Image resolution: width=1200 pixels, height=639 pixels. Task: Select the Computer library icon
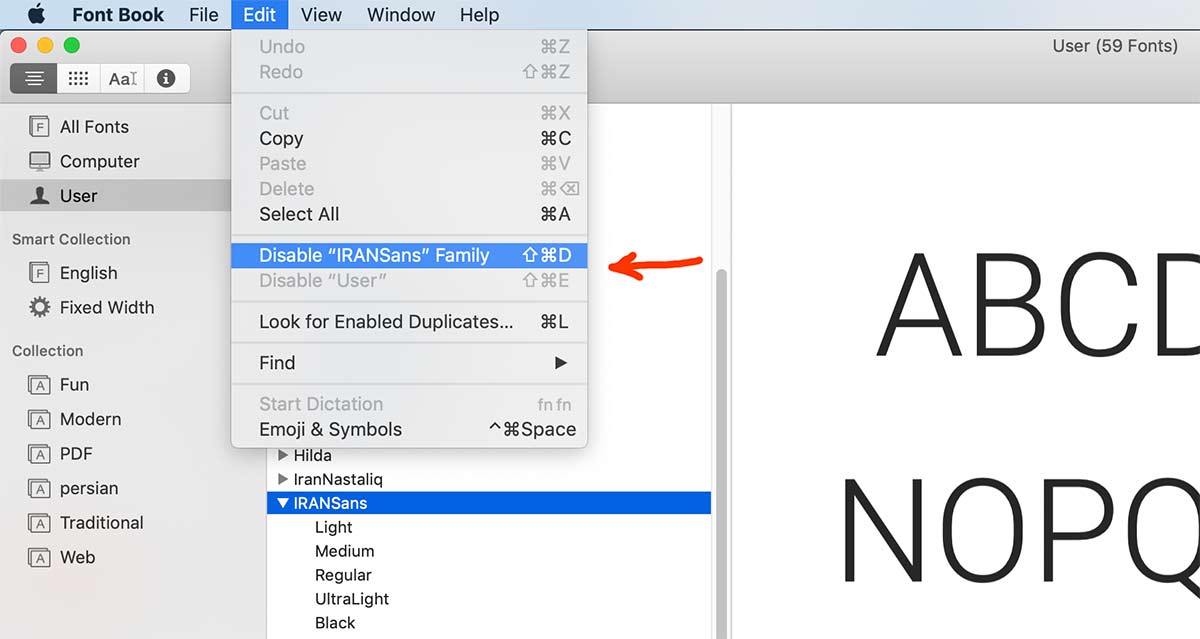point(40,161)
